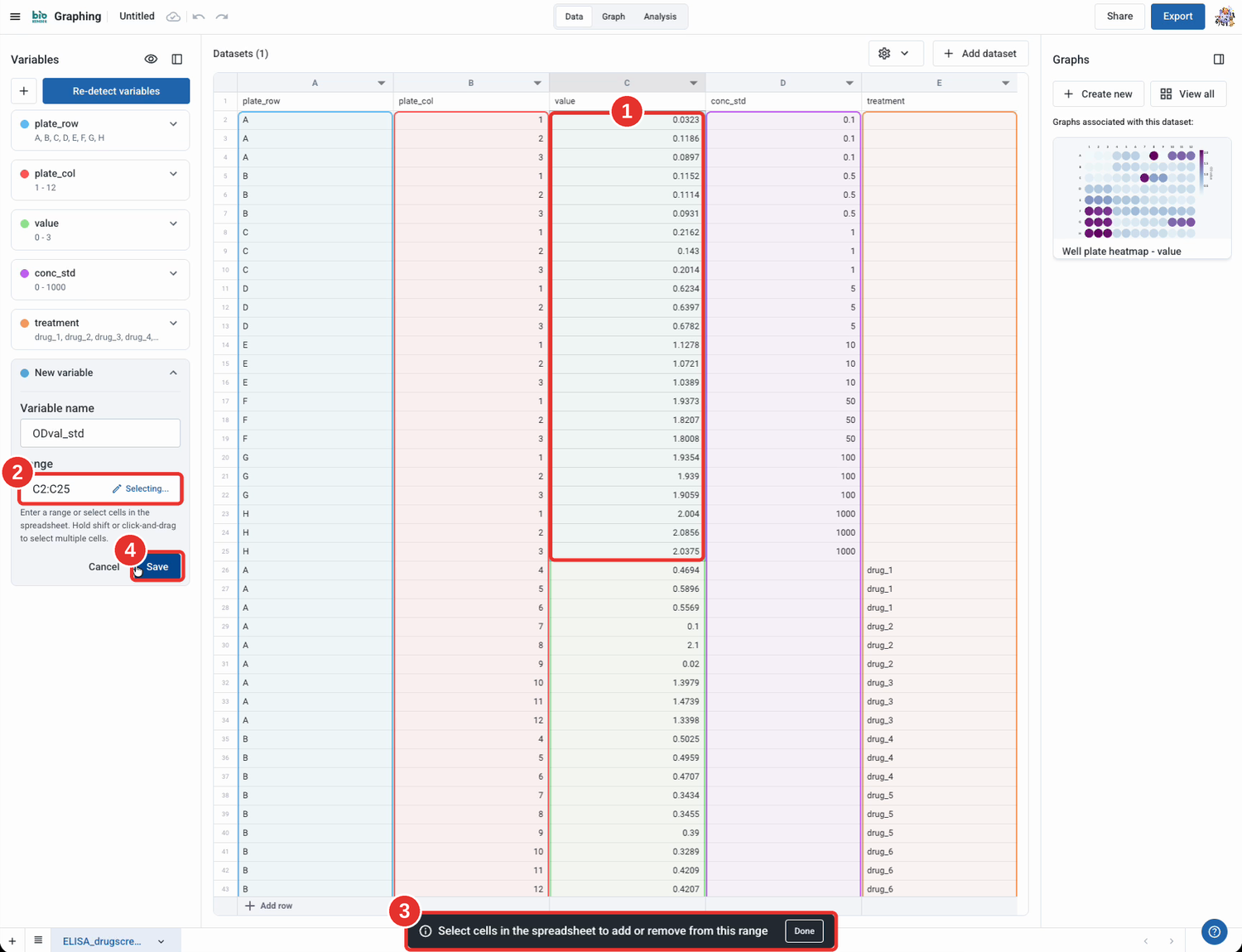The height and width of the screenshot is (952, 1242).
Task: Expand the plate_row variable card
Action: tap(173, 124)
